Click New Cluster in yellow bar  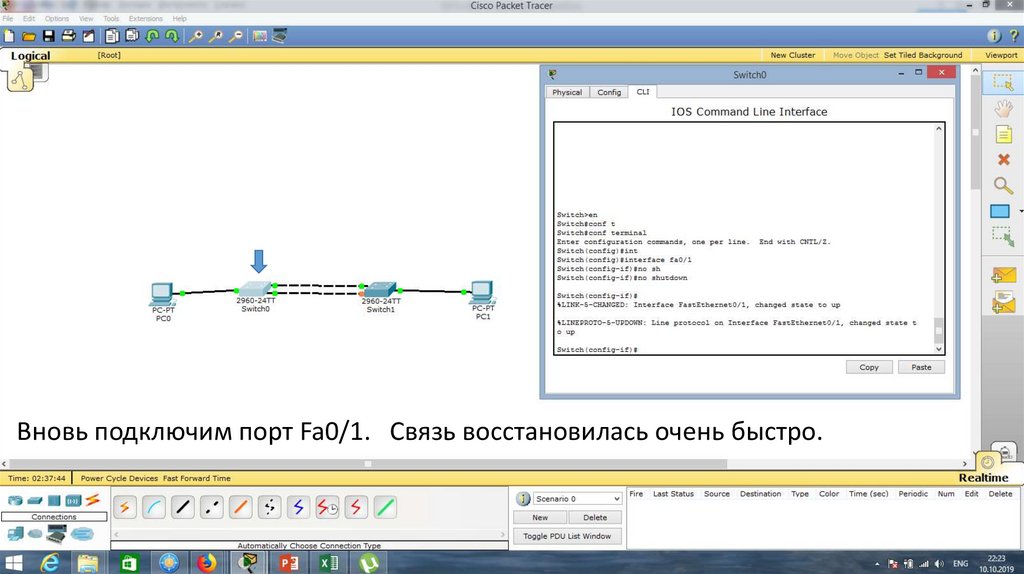click(x=793, y=55)
